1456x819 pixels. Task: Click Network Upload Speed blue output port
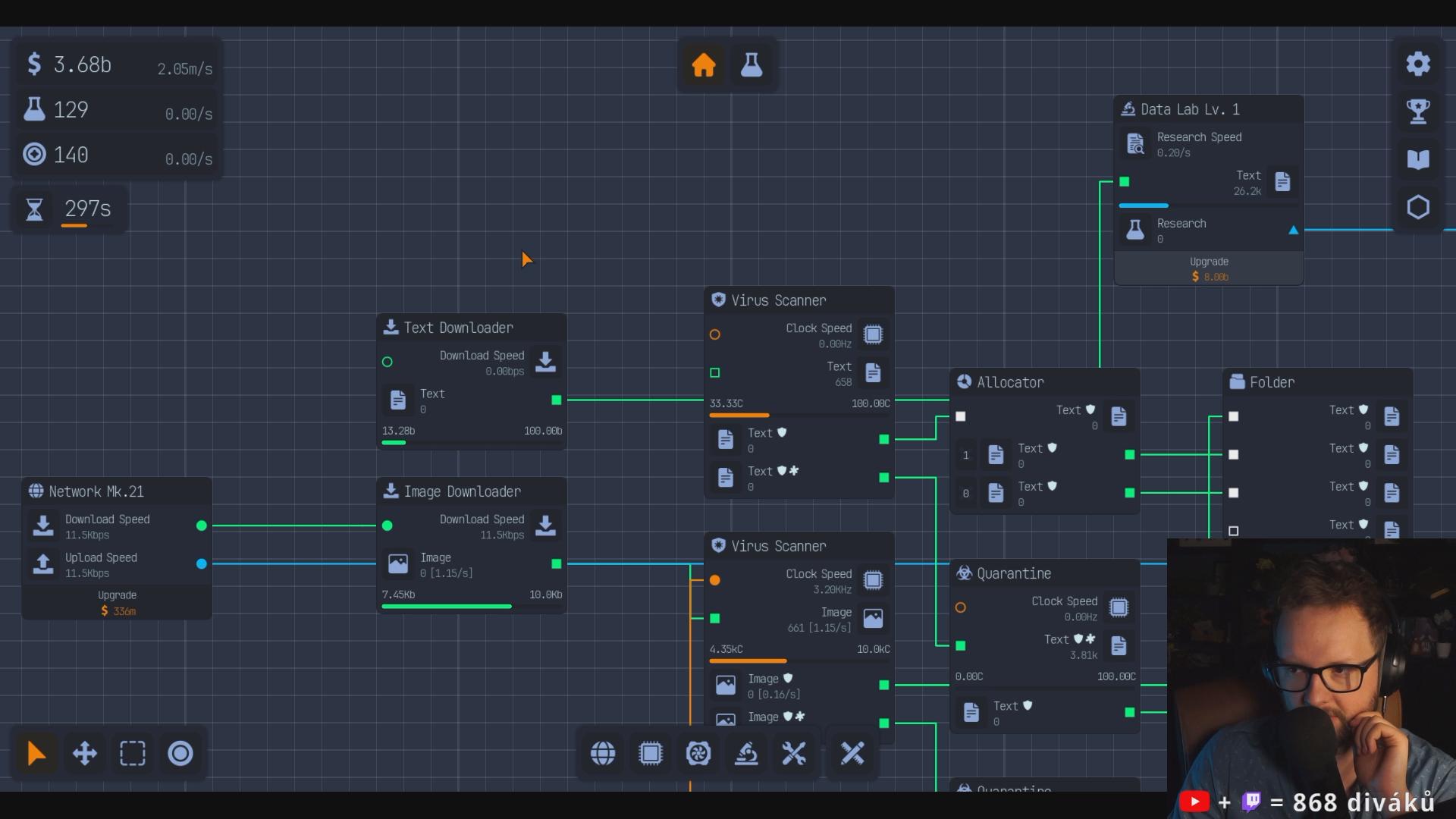(x=202, y=563)
